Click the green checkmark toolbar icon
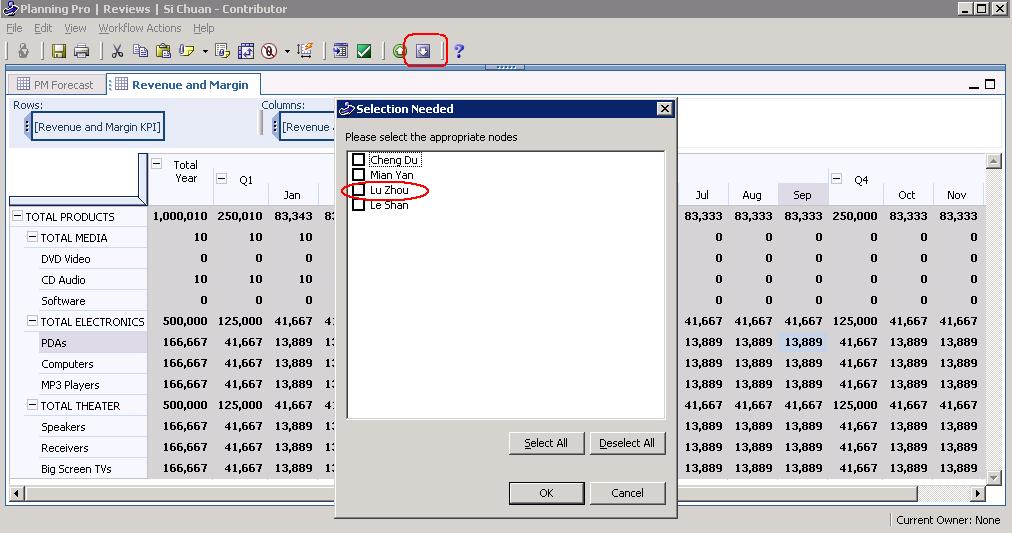1012x533 pixels. pyautogui.click(x=364, y=51)
